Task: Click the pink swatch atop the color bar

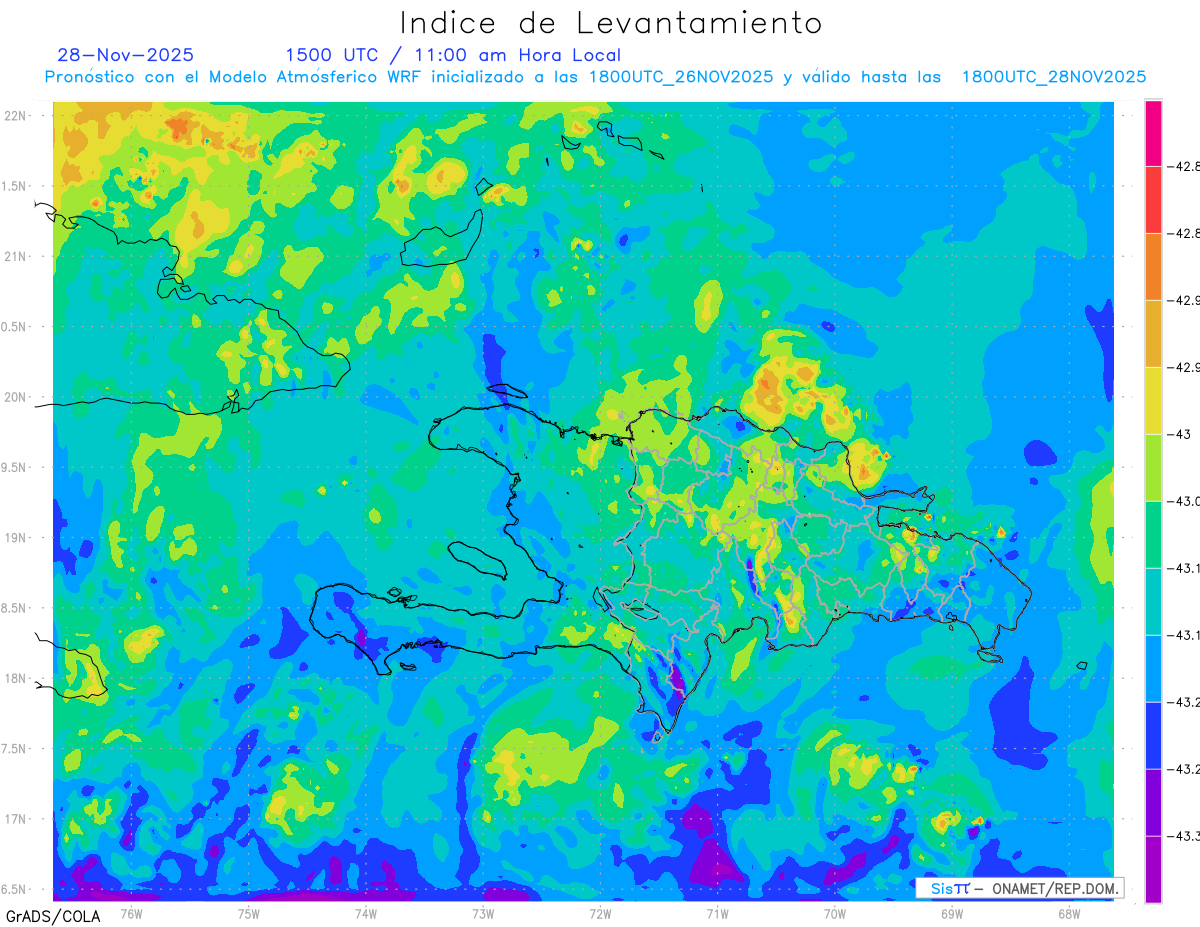Action: click(x=1153, y=132)
